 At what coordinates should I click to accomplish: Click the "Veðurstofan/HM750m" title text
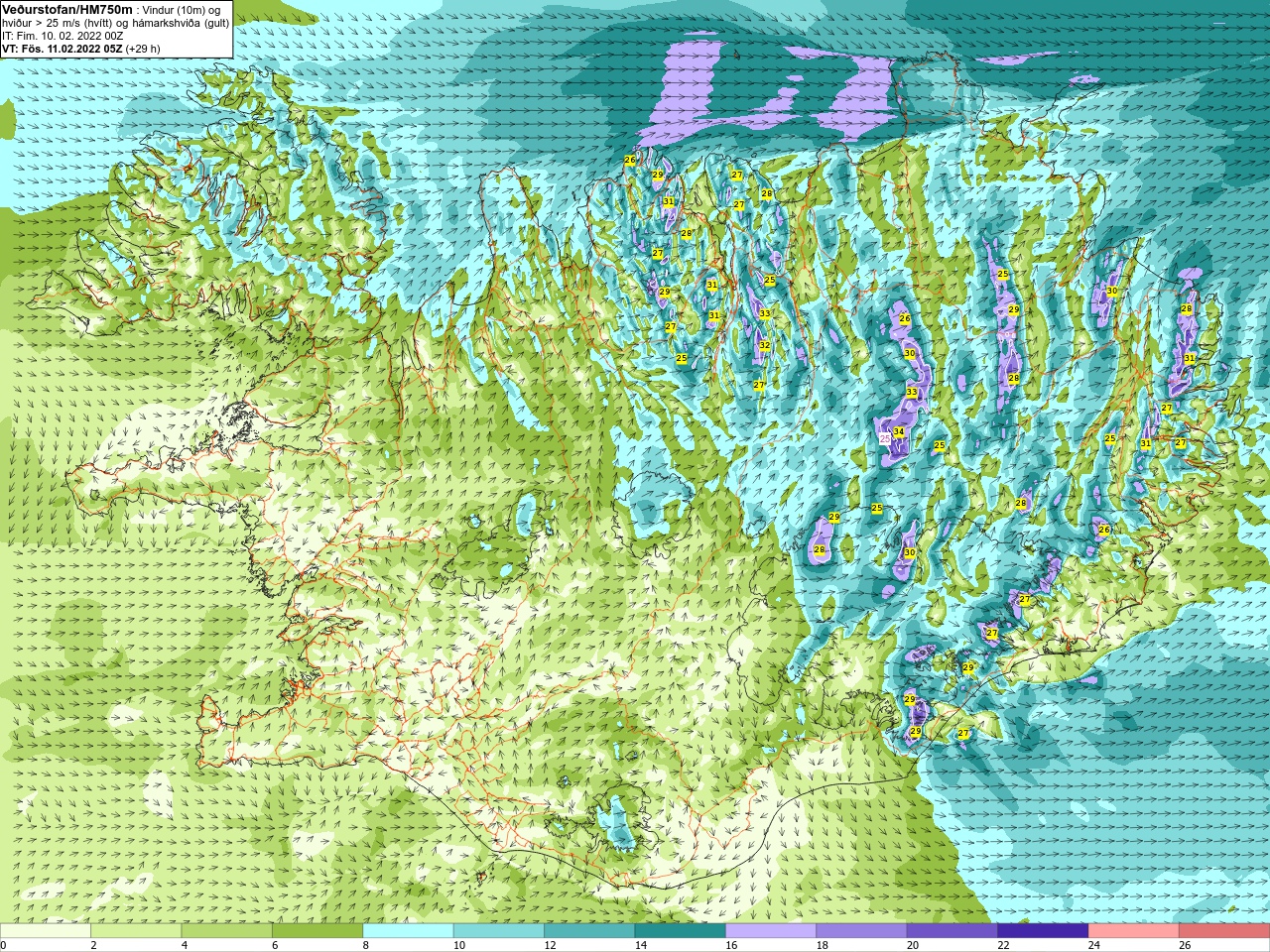(x=67, y=9)
